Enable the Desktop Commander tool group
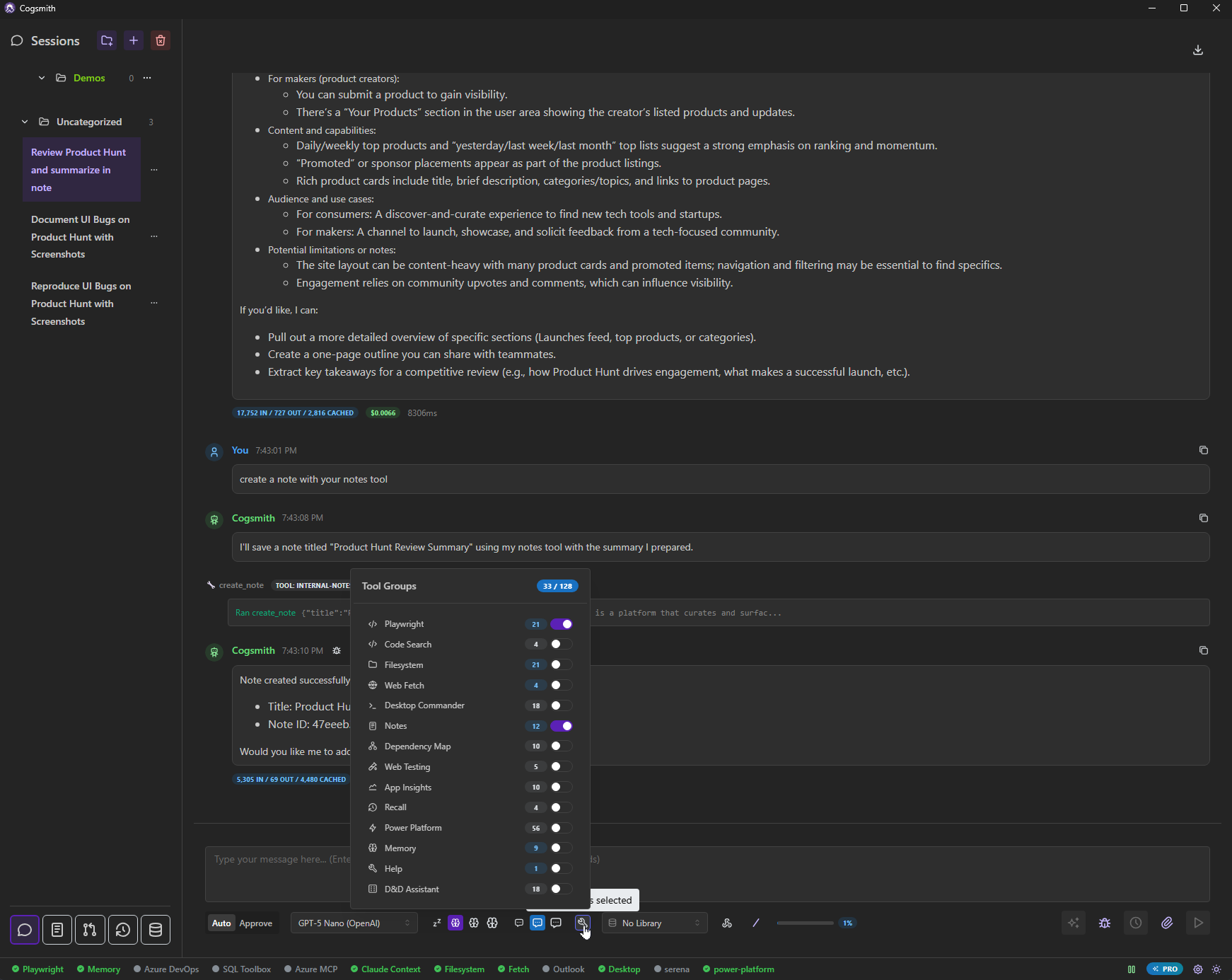 (x=562, y=705)
